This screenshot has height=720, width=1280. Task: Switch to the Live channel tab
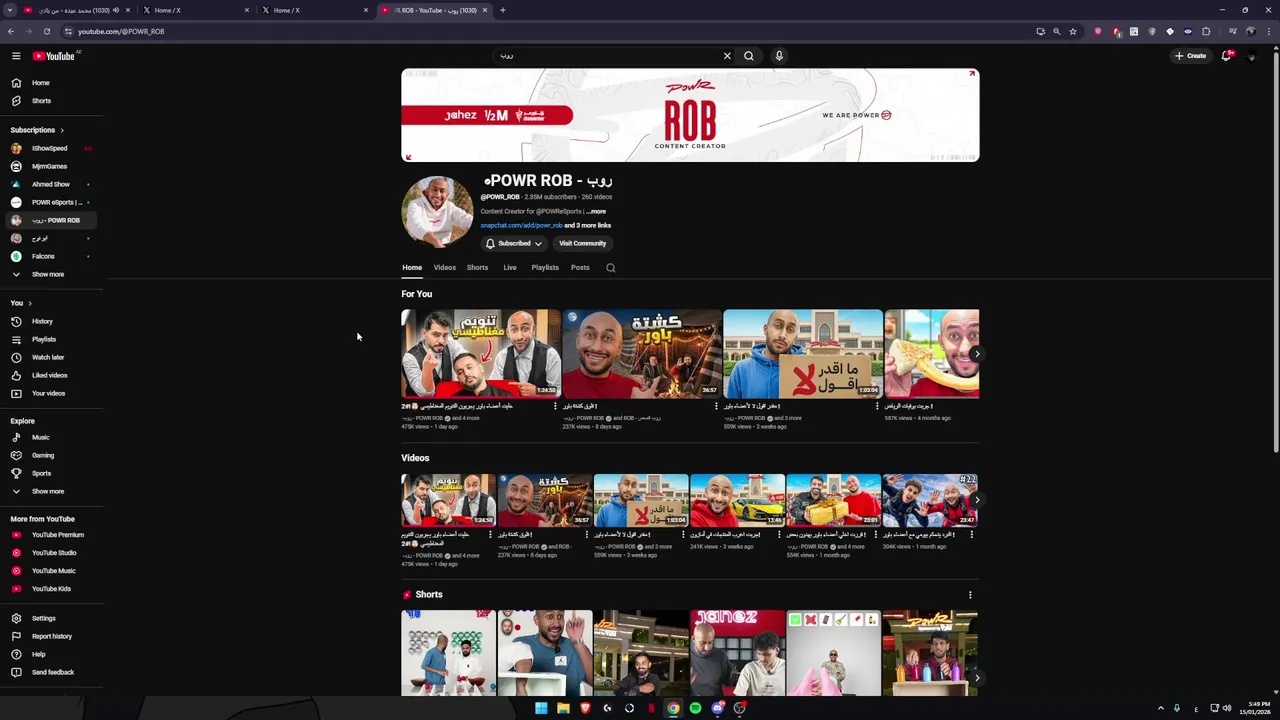(510, 268)
